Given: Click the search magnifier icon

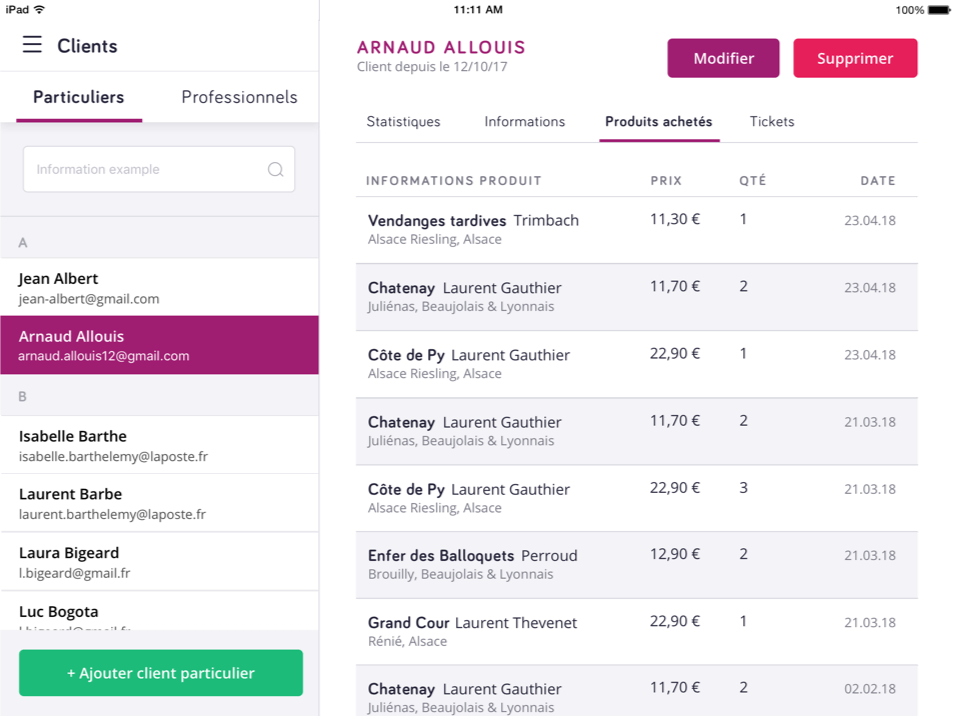Looking at the screenshot, I should click(x=275, y=170).
